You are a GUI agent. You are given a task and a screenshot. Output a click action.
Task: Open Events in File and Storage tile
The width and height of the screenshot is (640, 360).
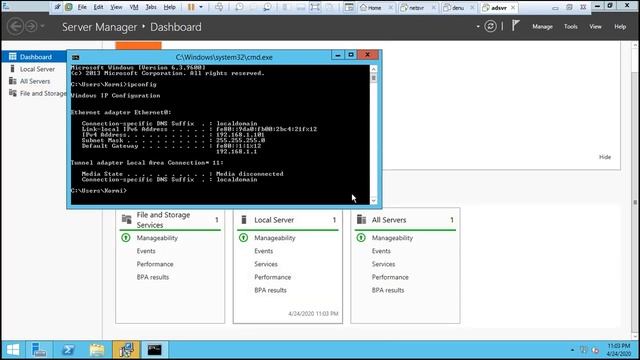[x=146, y=251]
